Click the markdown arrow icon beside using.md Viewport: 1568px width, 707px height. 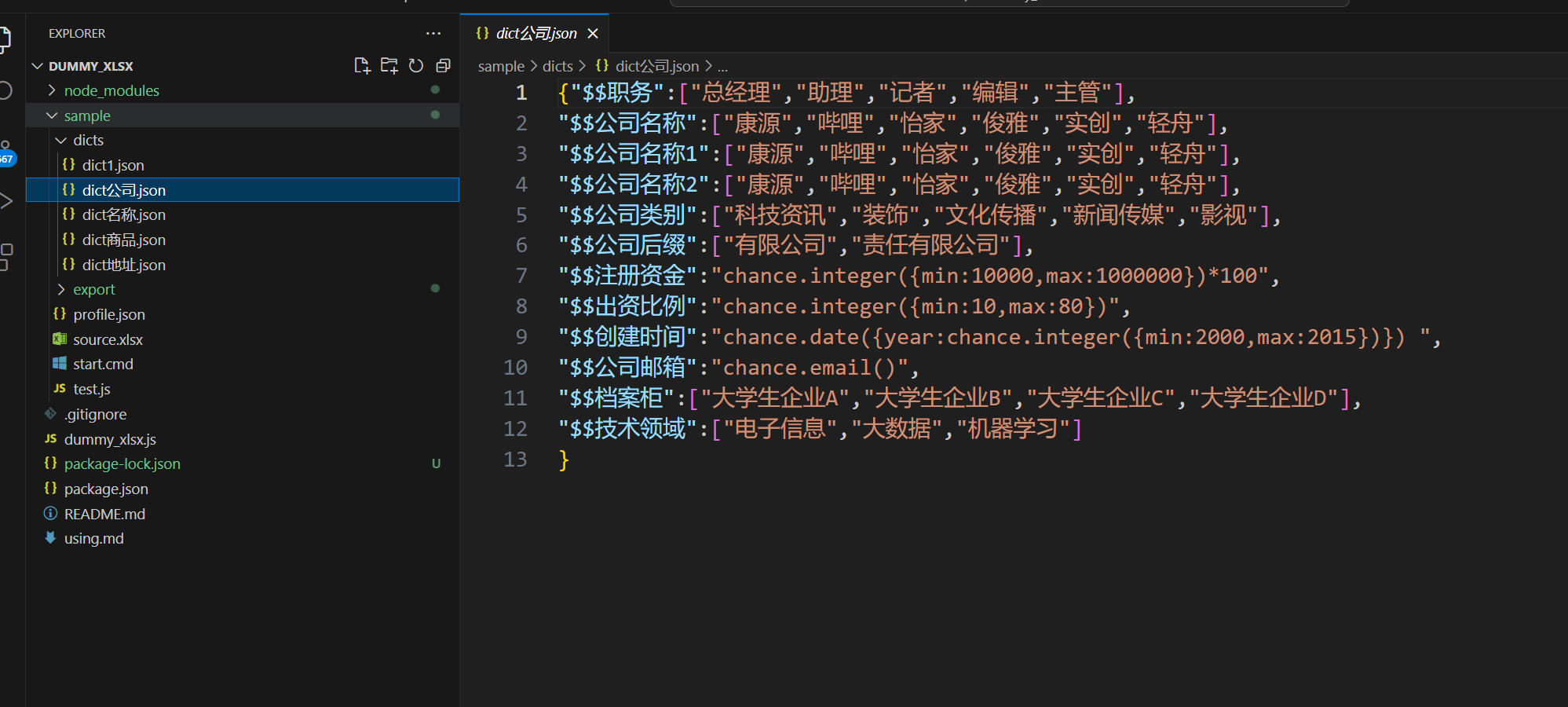click(x=50, y=537)
